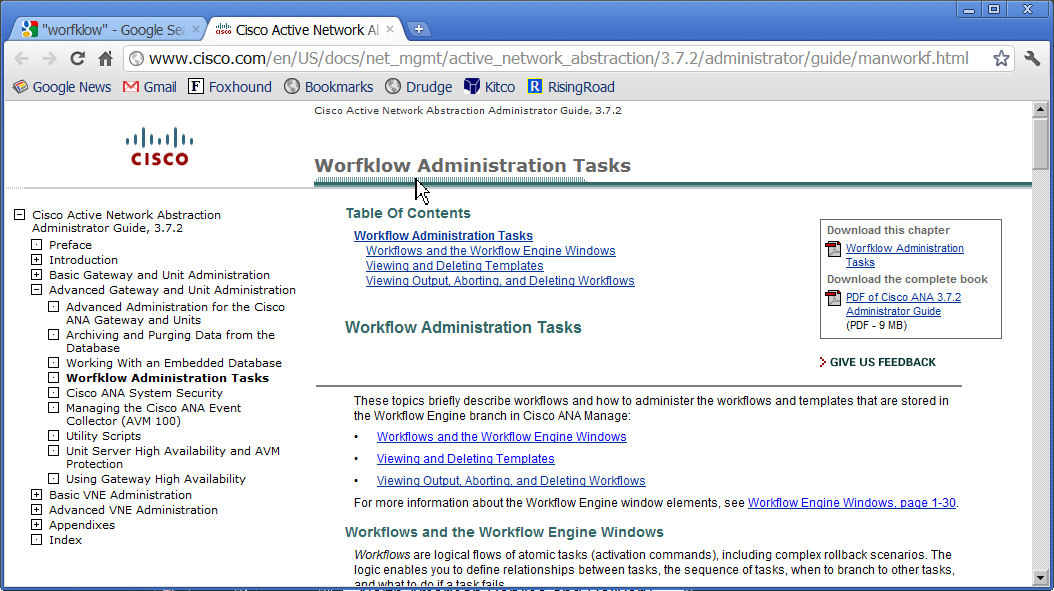The image size is (1054, 591).
Task: Open Workflows and the Workflow Engine Windows TOC link
Action: pyautogui.click(x=491, y=251)
